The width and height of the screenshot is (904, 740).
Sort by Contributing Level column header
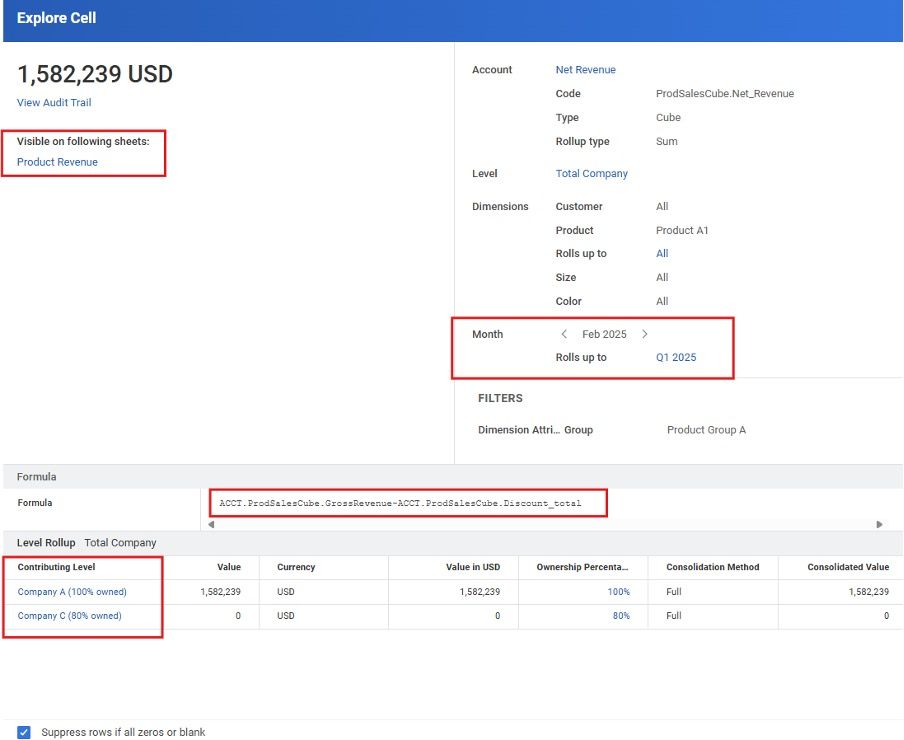coord(56,567)
